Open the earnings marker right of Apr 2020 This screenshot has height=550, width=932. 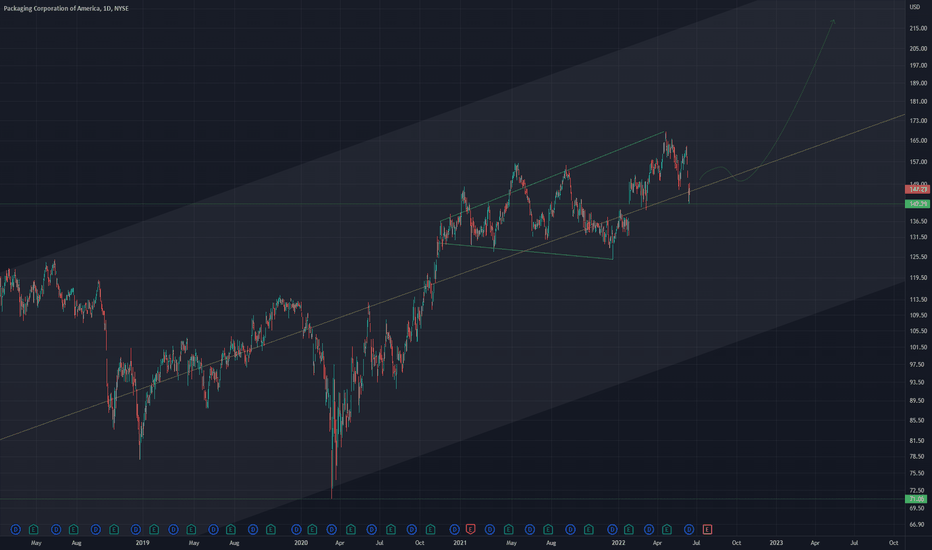tap(351, 529)
